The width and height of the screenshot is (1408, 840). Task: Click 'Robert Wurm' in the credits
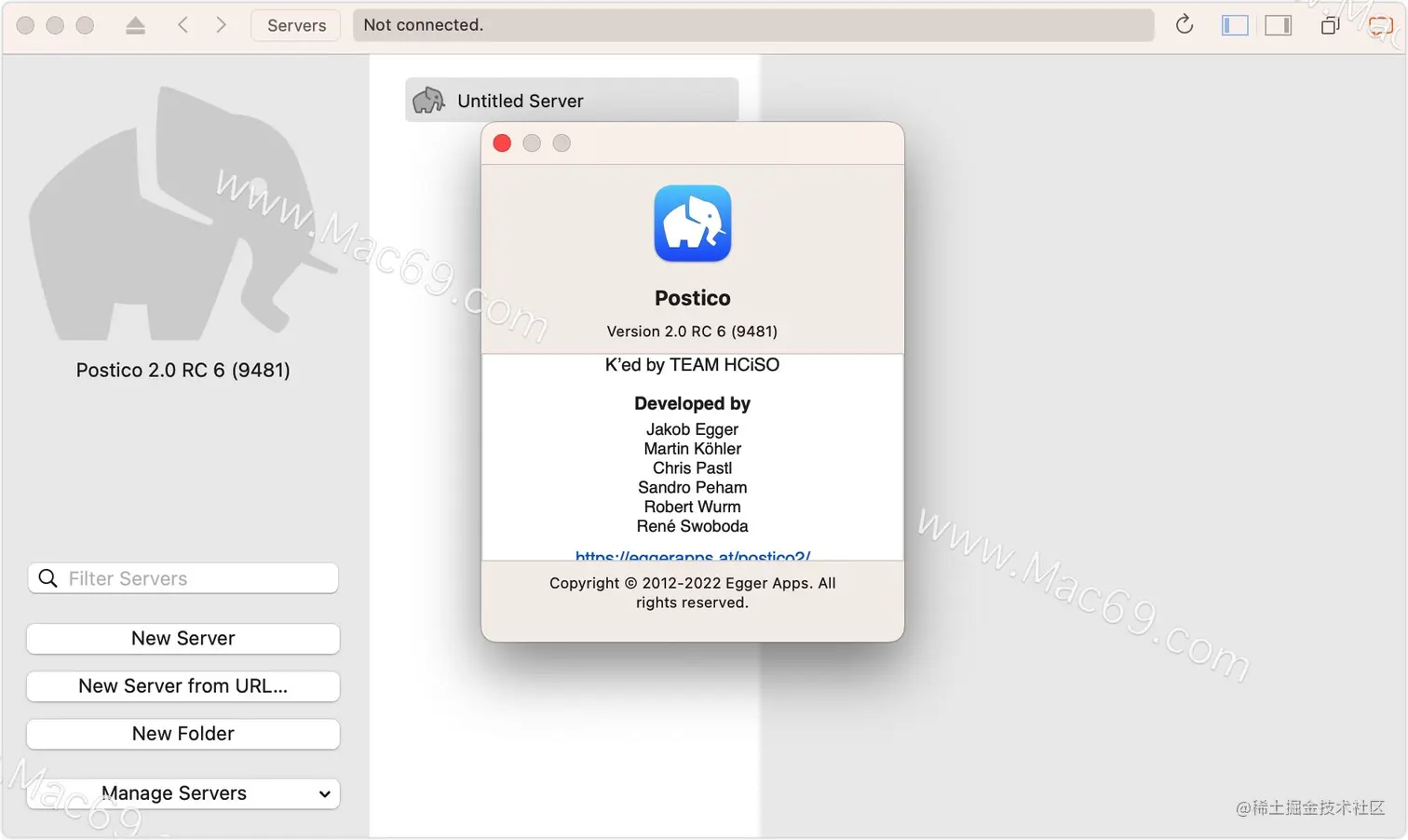tap(693, 507)
